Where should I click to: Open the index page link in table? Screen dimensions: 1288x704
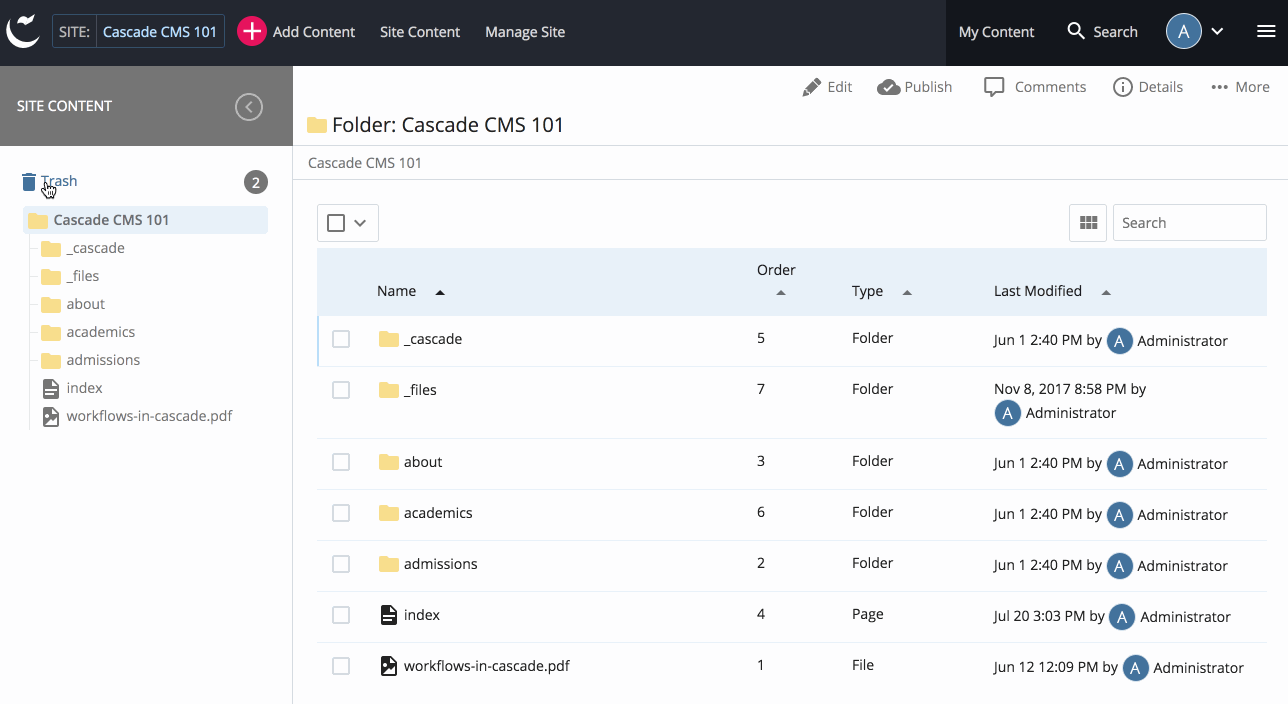tap(422, 615)
